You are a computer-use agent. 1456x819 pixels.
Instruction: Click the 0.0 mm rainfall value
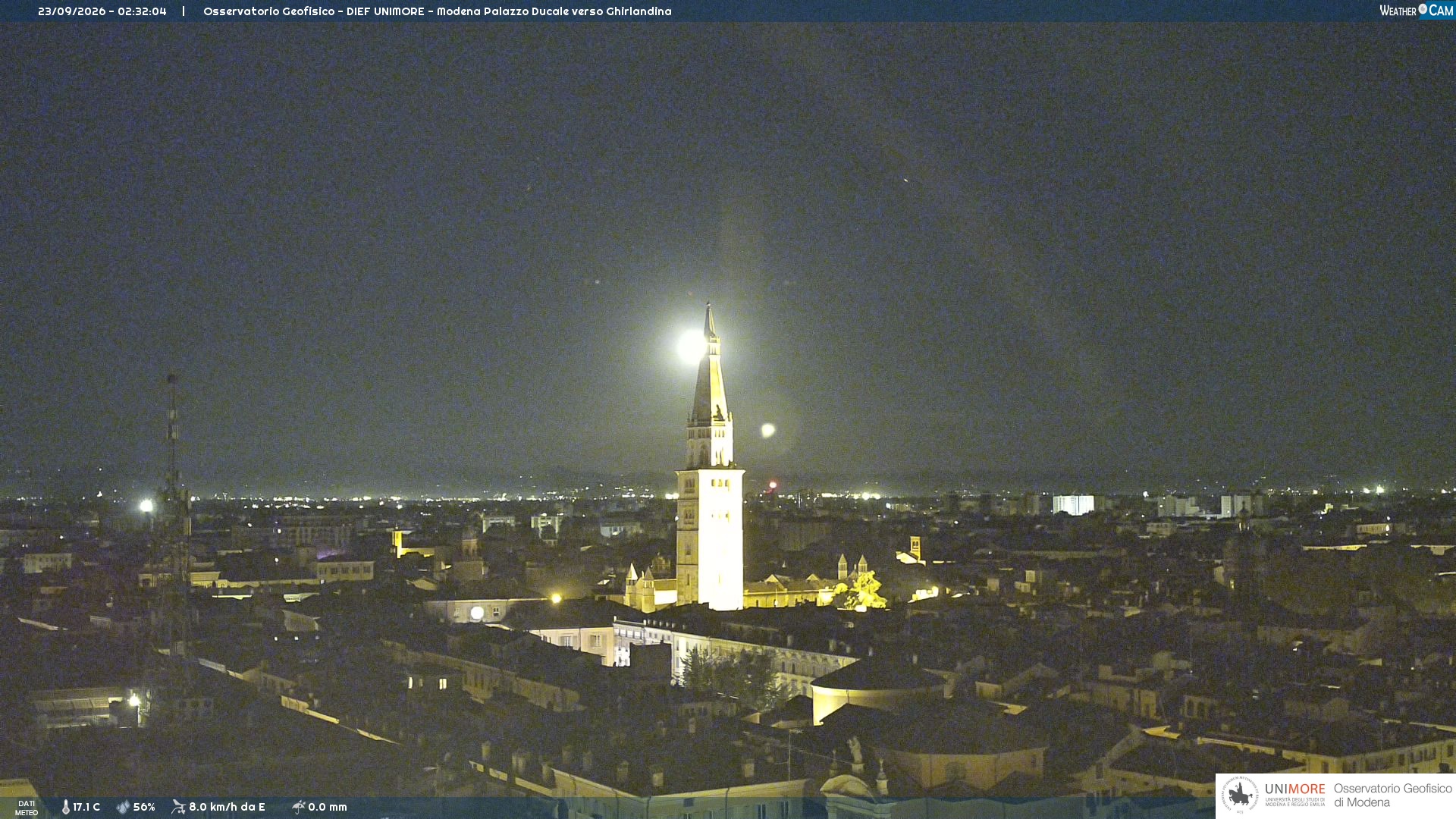click(328, 807)
